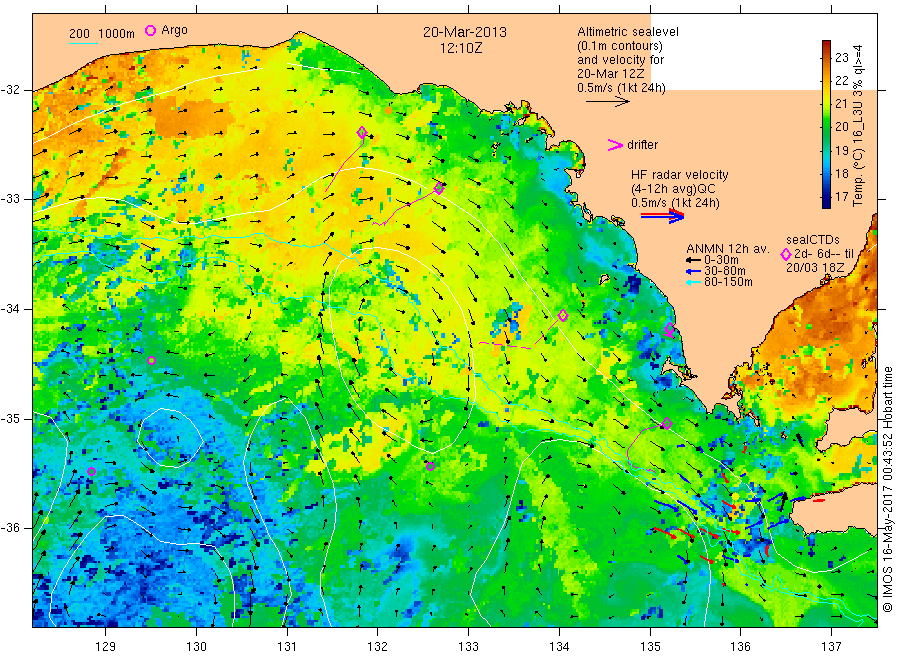The height and width of the screenshot is (660, 900).
Task: Click the 'sealCTDs' legend heading
Action: [x=813, y=240]
